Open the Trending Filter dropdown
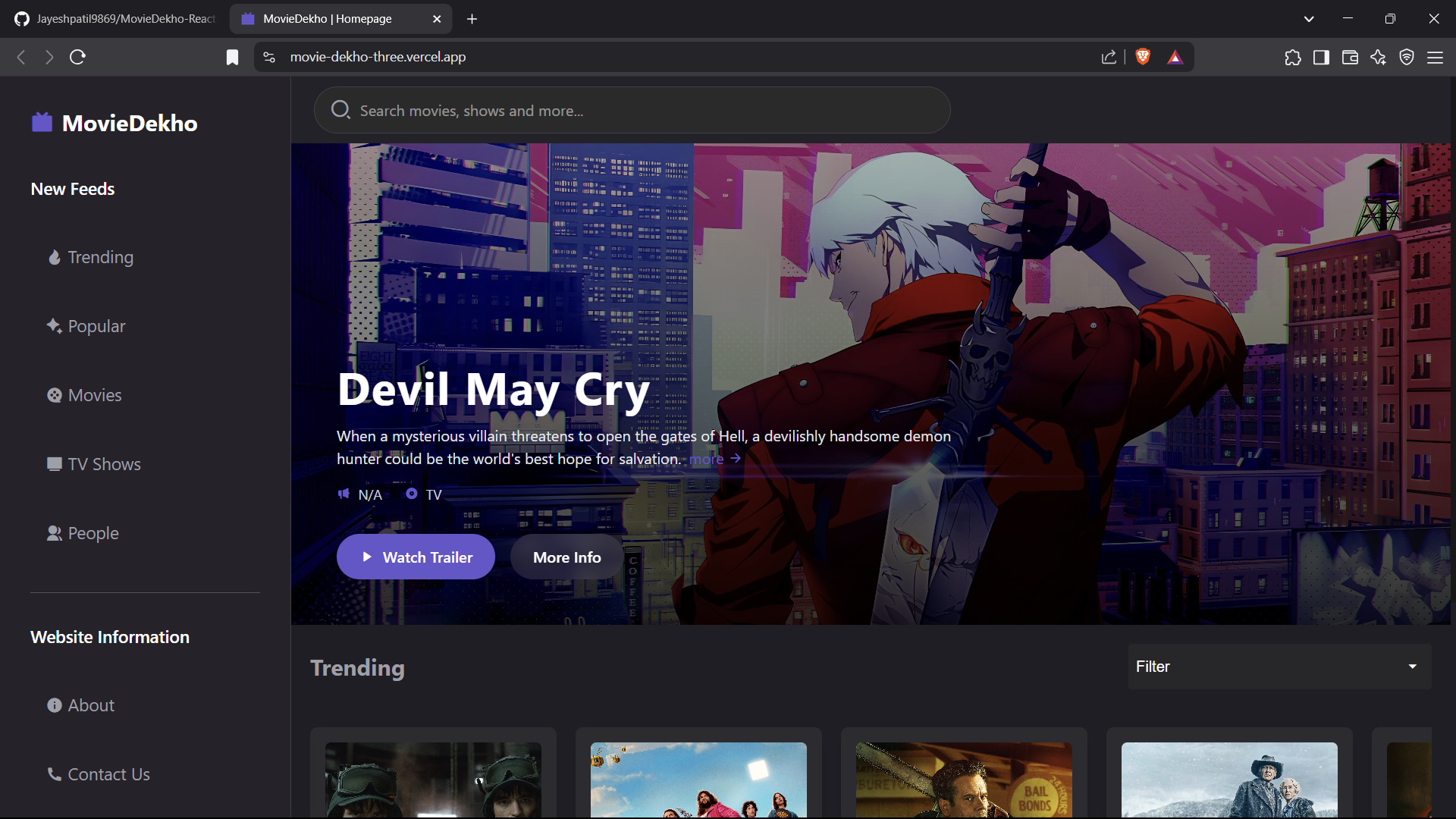The width and height of the screenshot is (1456, 819). (x=1279, y=667)
